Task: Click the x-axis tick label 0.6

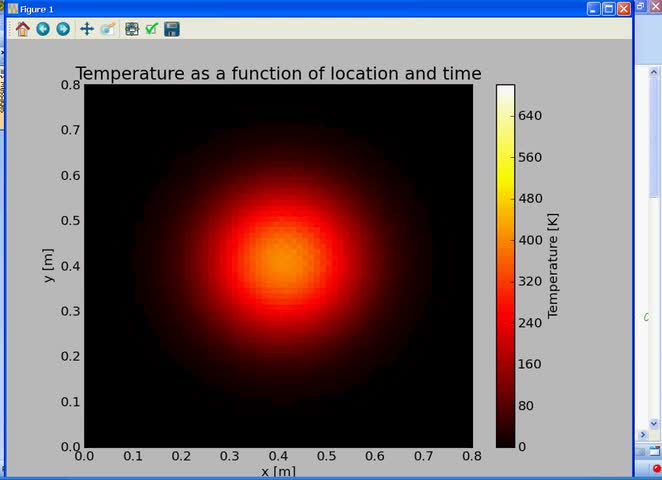Action: coord(375,456)
